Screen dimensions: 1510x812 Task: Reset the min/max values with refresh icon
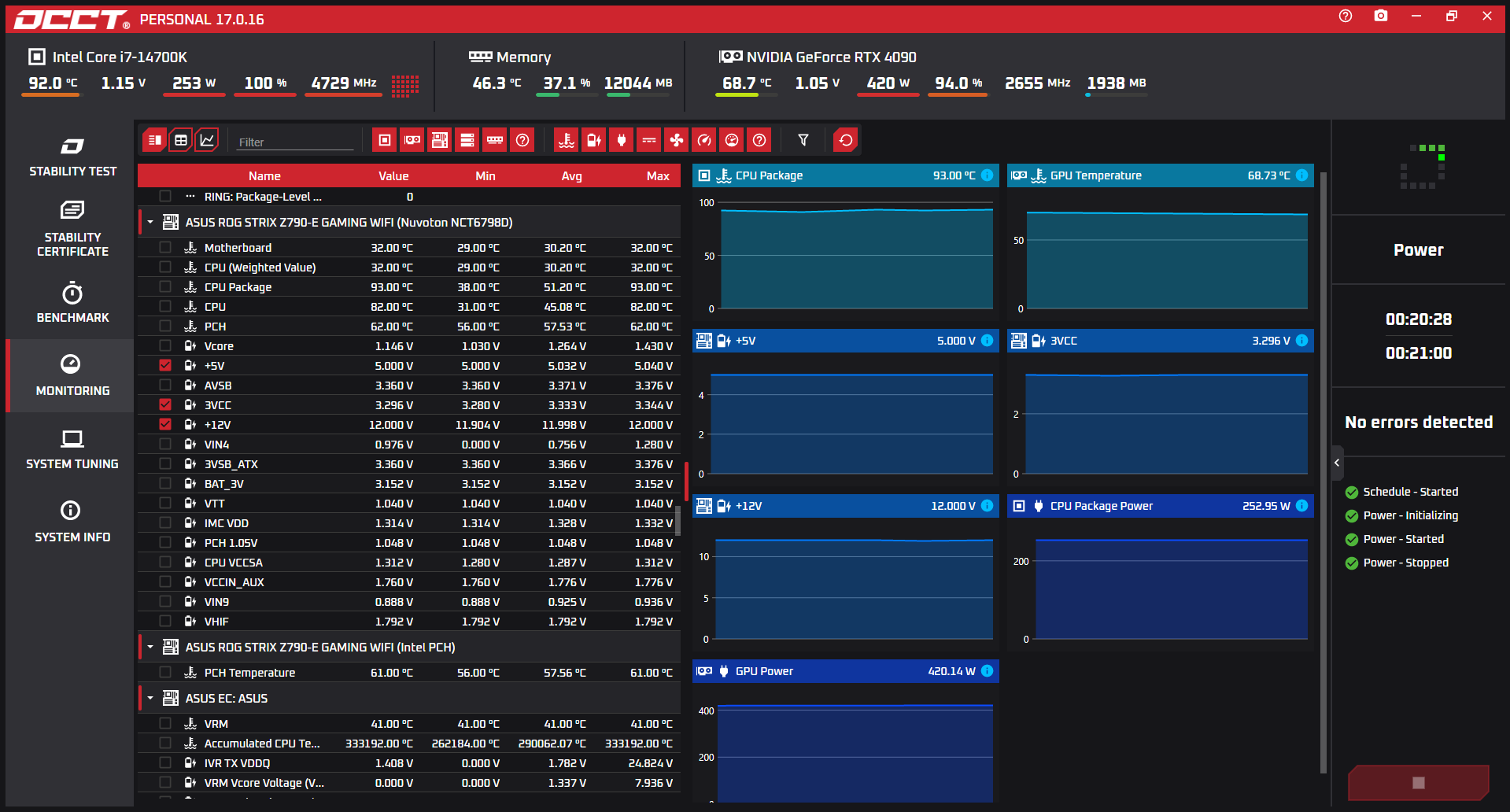[x=846, y=140]
